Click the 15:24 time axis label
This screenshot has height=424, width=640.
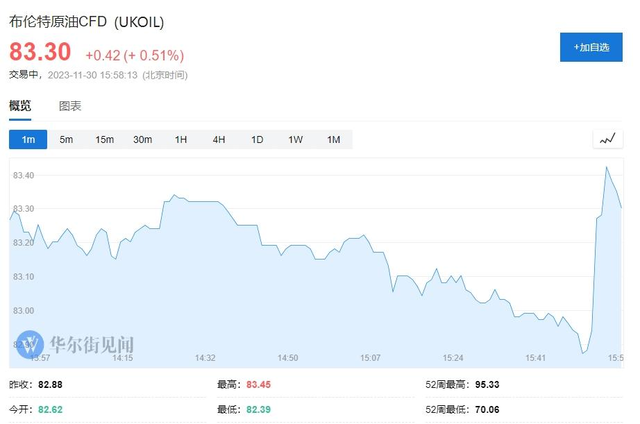click(453, 358)
